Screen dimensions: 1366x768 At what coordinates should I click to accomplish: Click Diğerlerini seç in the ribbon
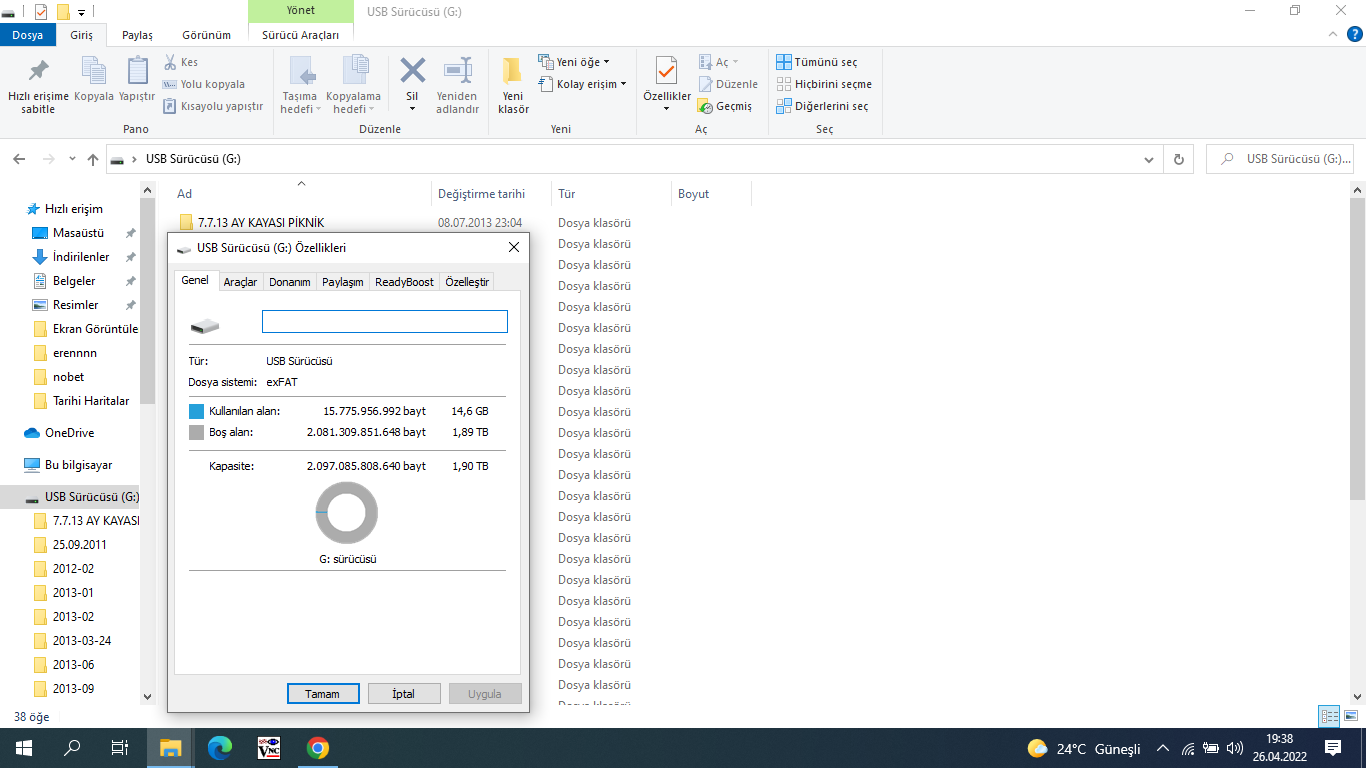point(822,106)
